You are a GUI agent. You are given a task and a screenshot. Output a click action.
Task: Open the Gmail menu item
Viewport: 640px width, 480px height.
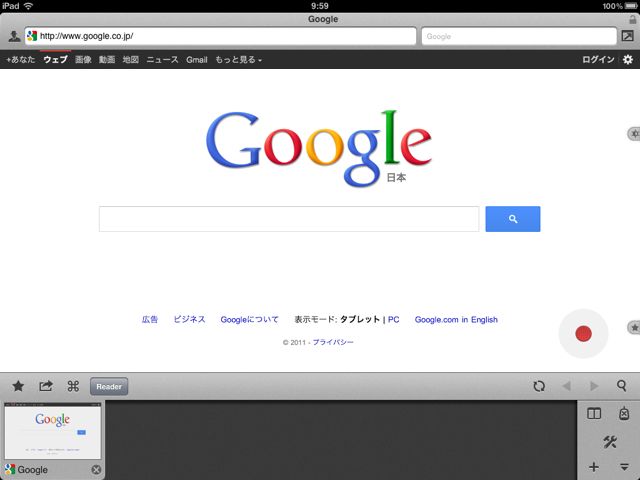coord(197,60)
